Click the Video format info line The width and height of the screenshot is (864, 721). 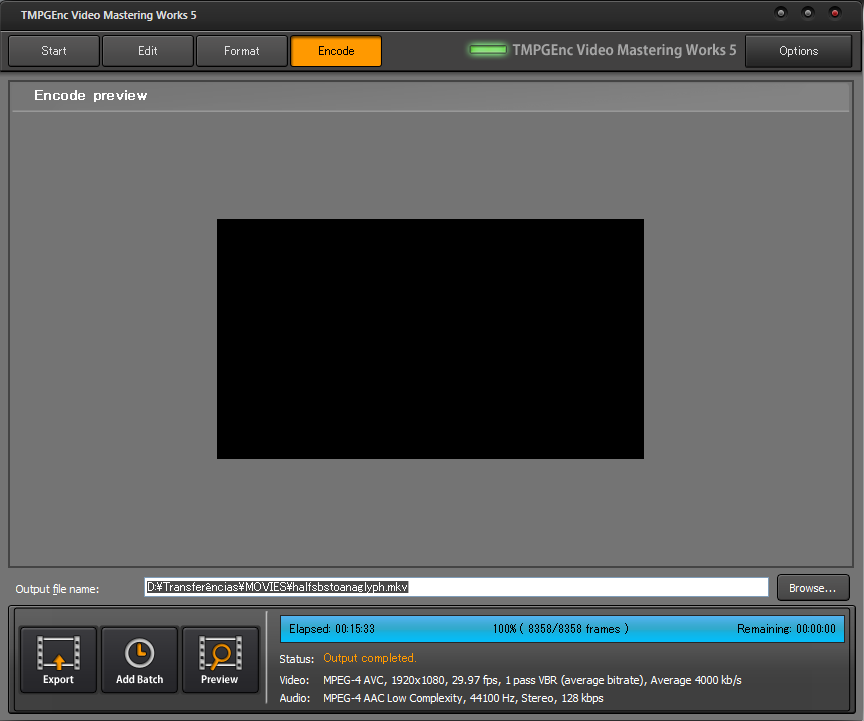click(x=532, y=680)
